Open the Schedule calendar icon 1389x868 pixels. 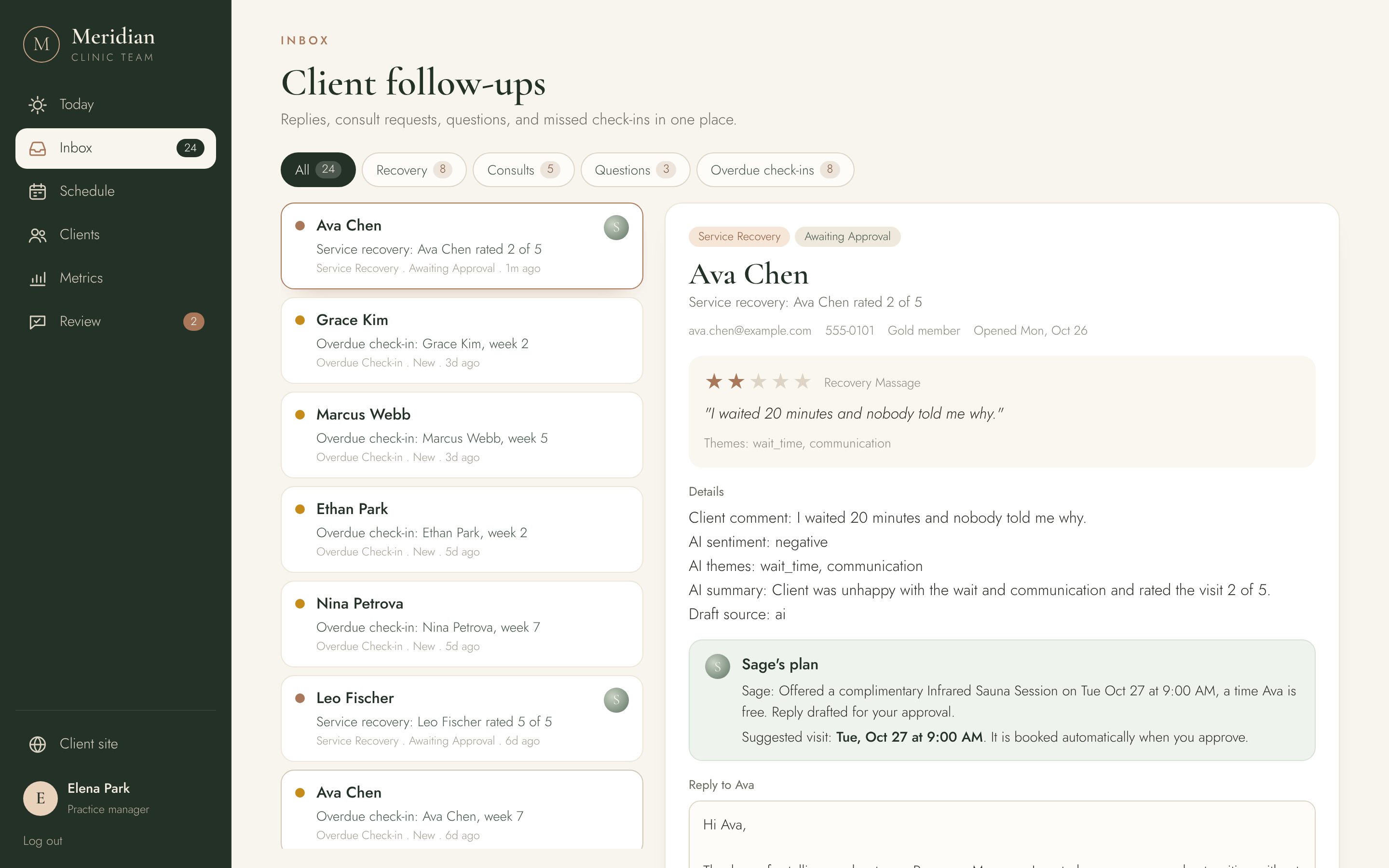coord(38,191)
